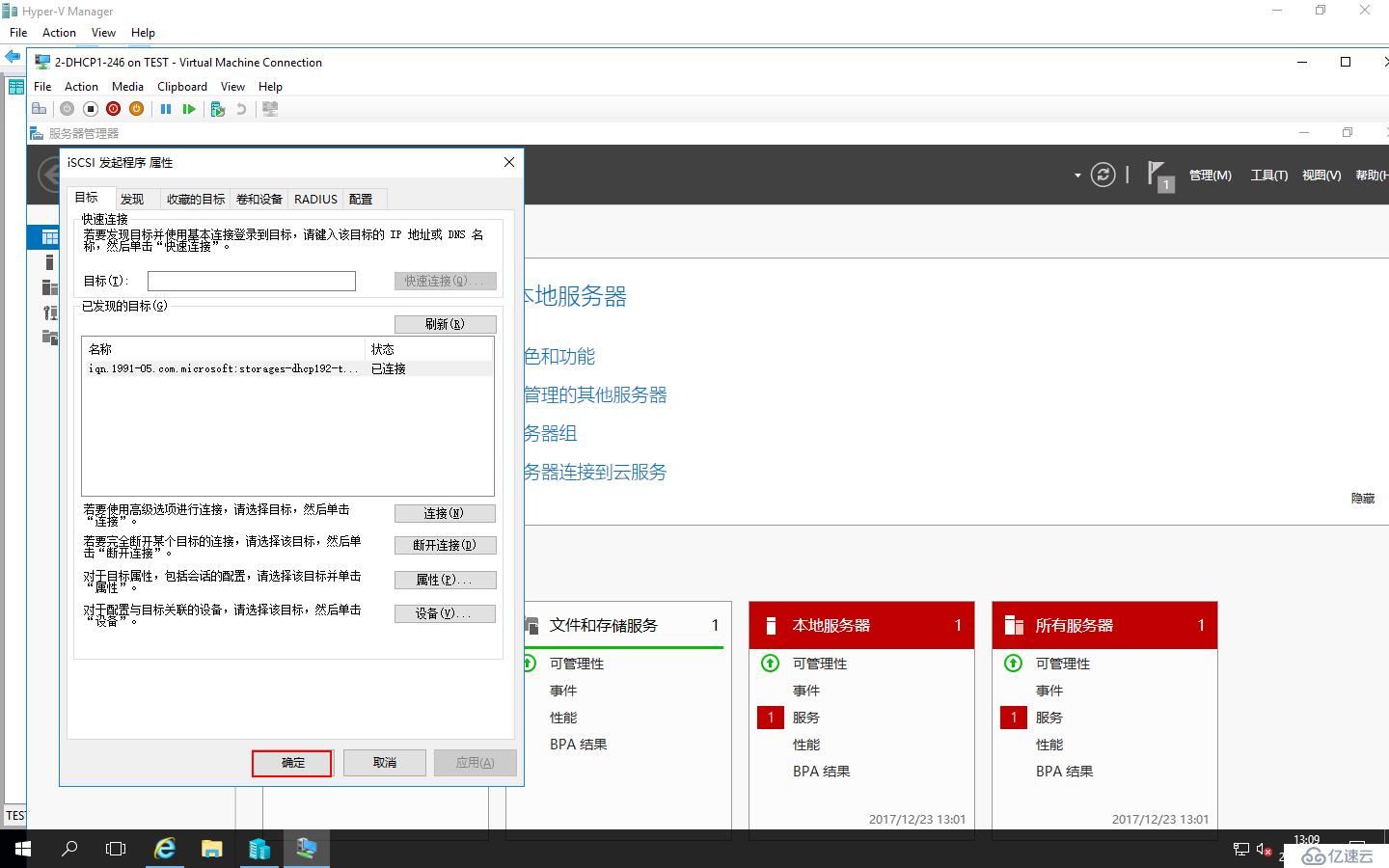The height and width of the screenshot is (868, 1389).
Task: Click the 状态 column header
Action: point(429,349)
